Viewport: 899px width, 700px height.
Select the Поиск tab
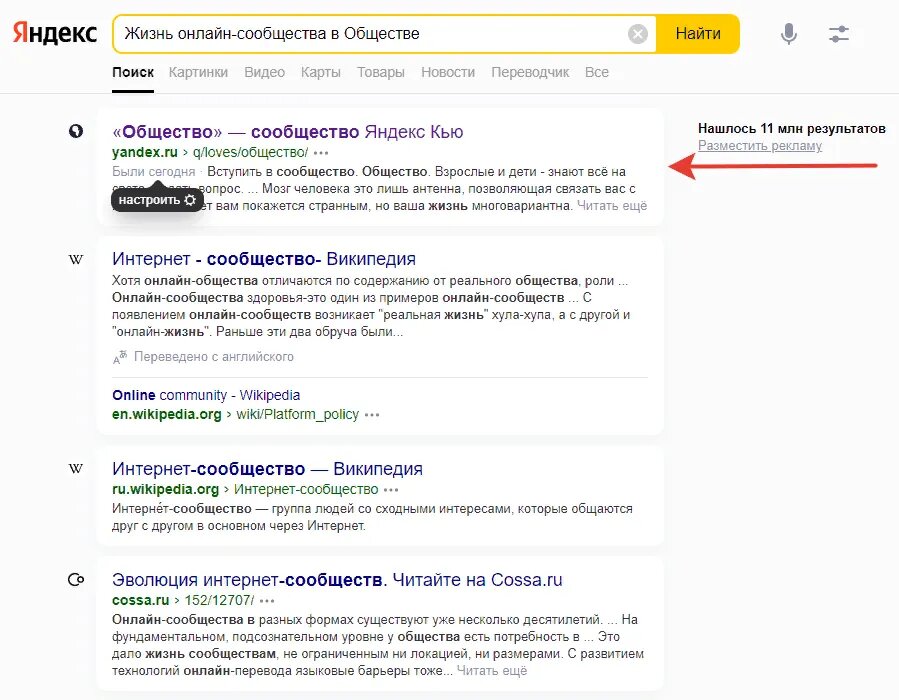pos(133,72)
